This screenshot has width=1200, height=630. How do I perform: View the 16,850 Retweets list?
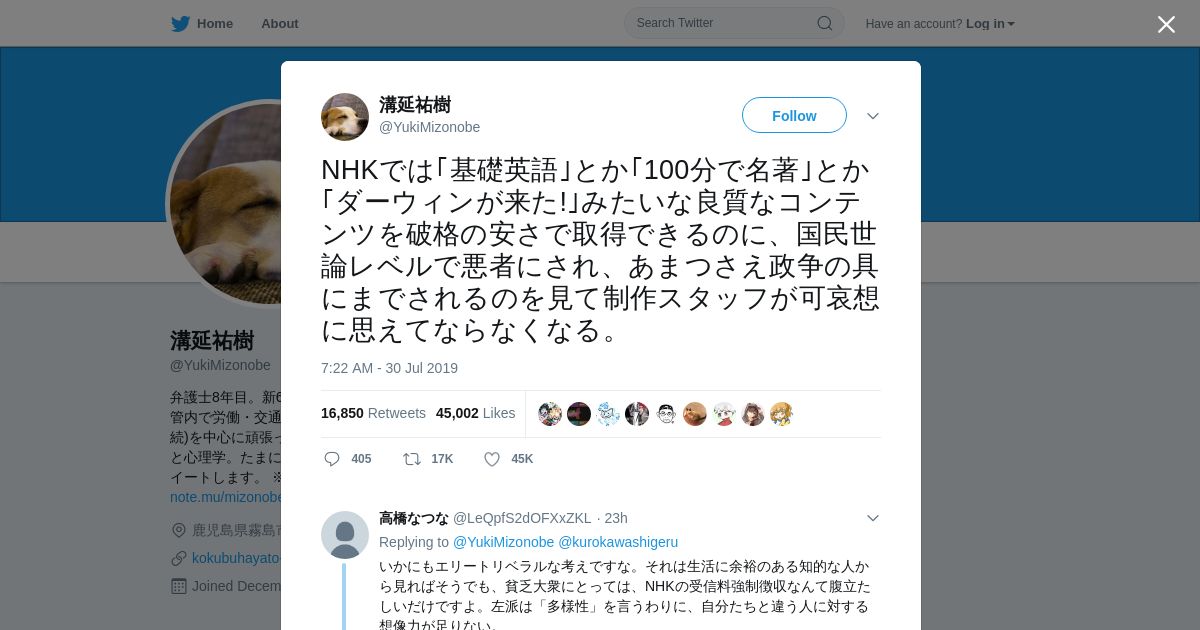(x=373, y=413)
